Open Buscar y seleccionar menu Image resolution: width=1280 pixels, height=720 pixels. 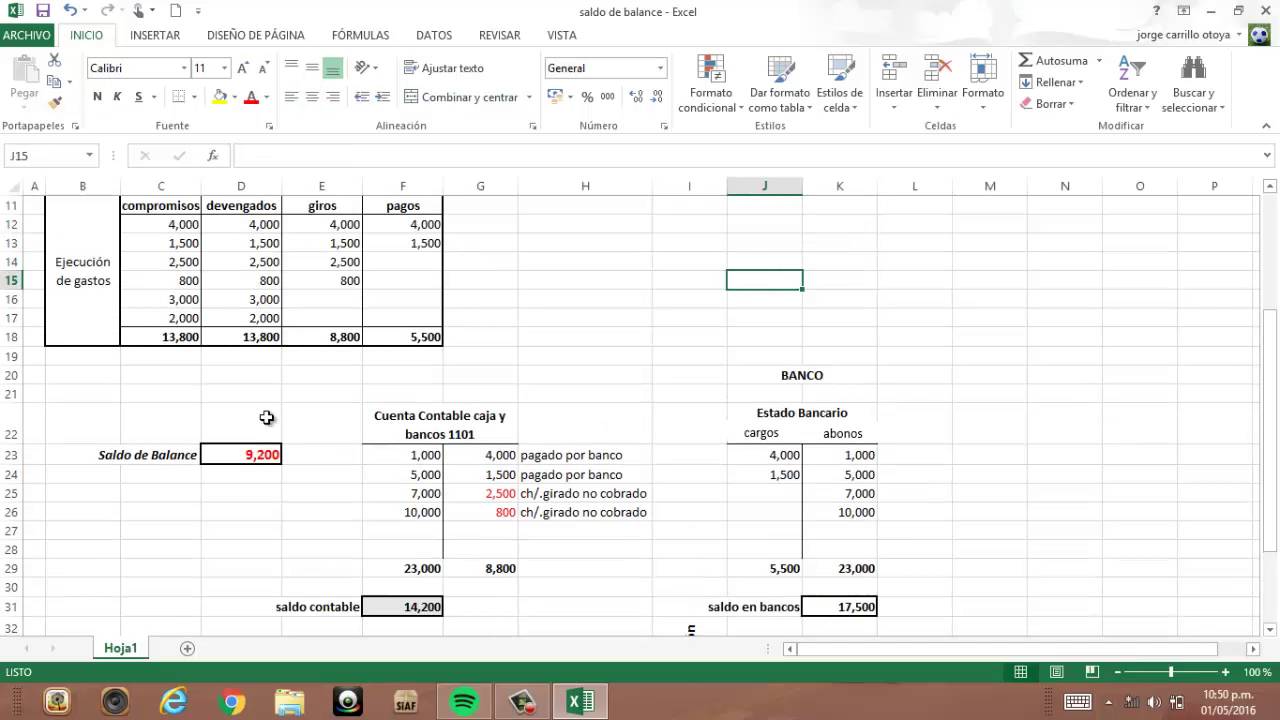tap(1193, 84)
